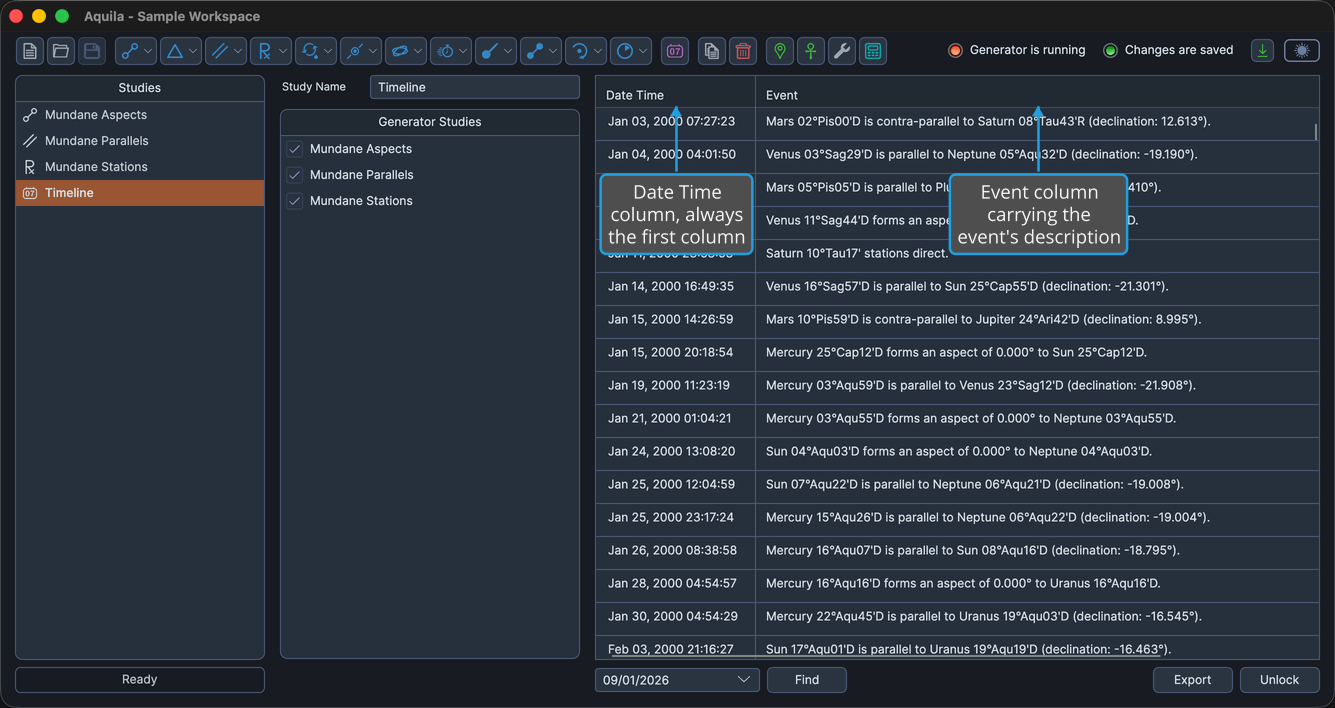Uncheck Mundane Aspects generator study

coord(295,149)
